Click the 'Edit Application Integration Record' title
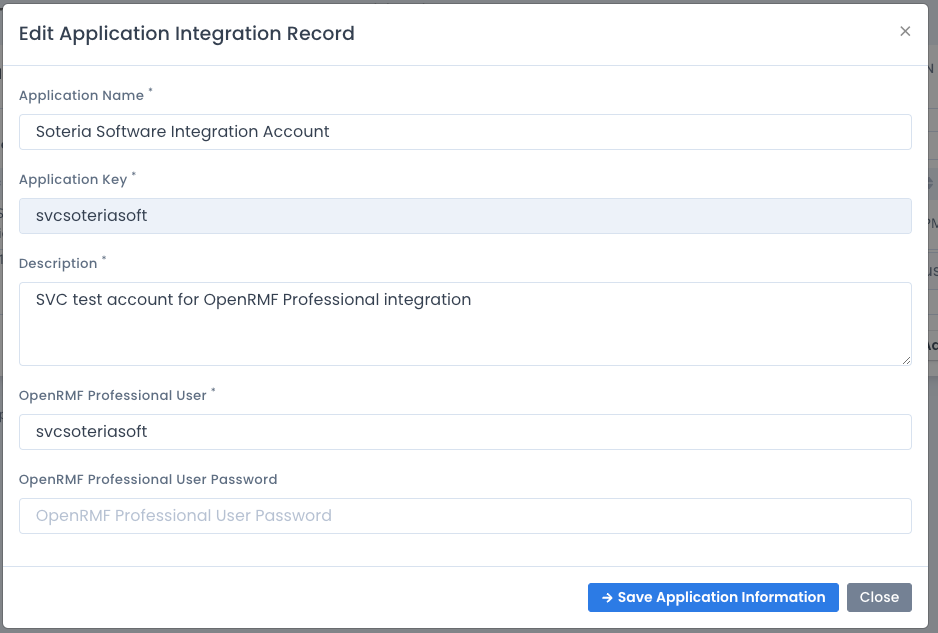Image resolution: width=938 pixels, height=633 pixels. pyautogui.click(x=187, y=34)
